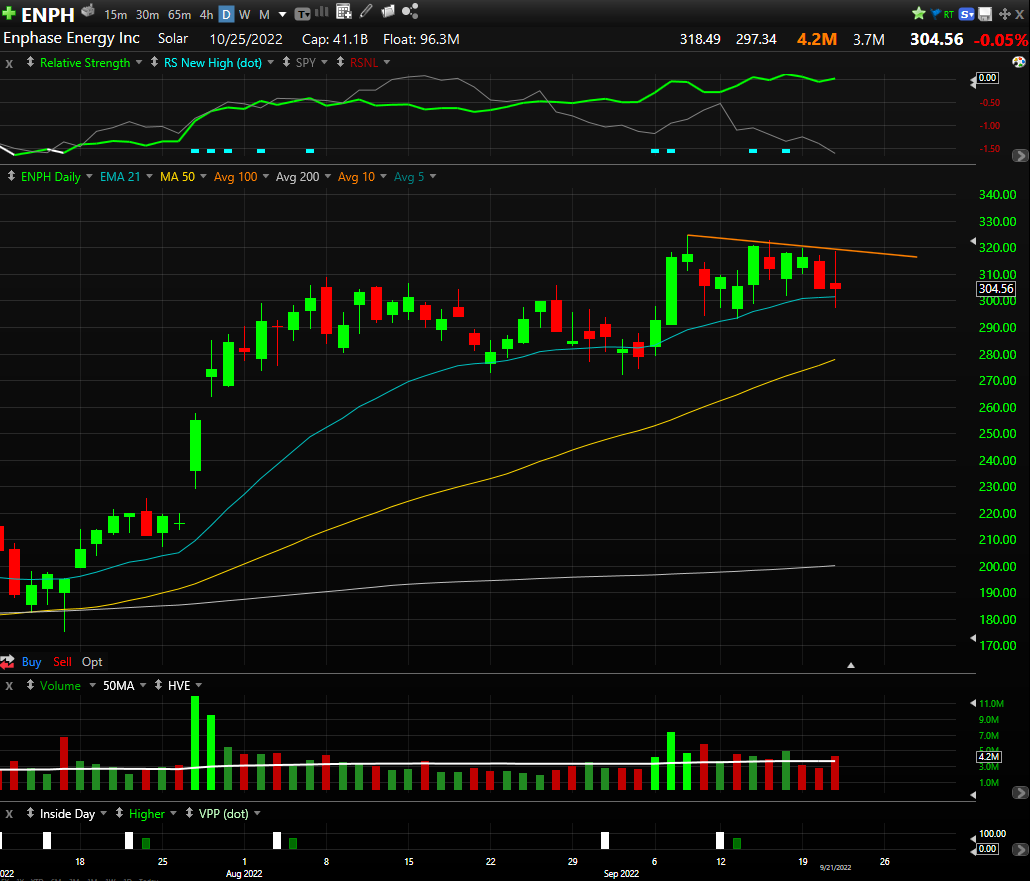Select the W weekly timeframe
The image size is (1030, 881).
pos(244,14)
